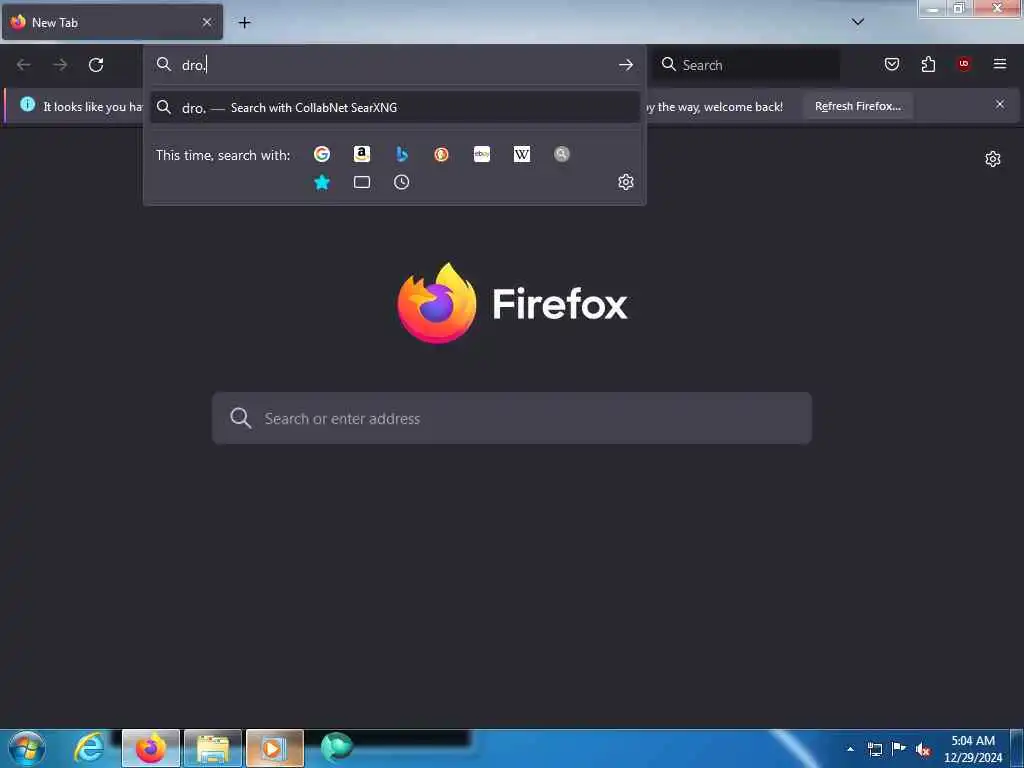Pick the gray magnifier search engine icon

(562, 154)
